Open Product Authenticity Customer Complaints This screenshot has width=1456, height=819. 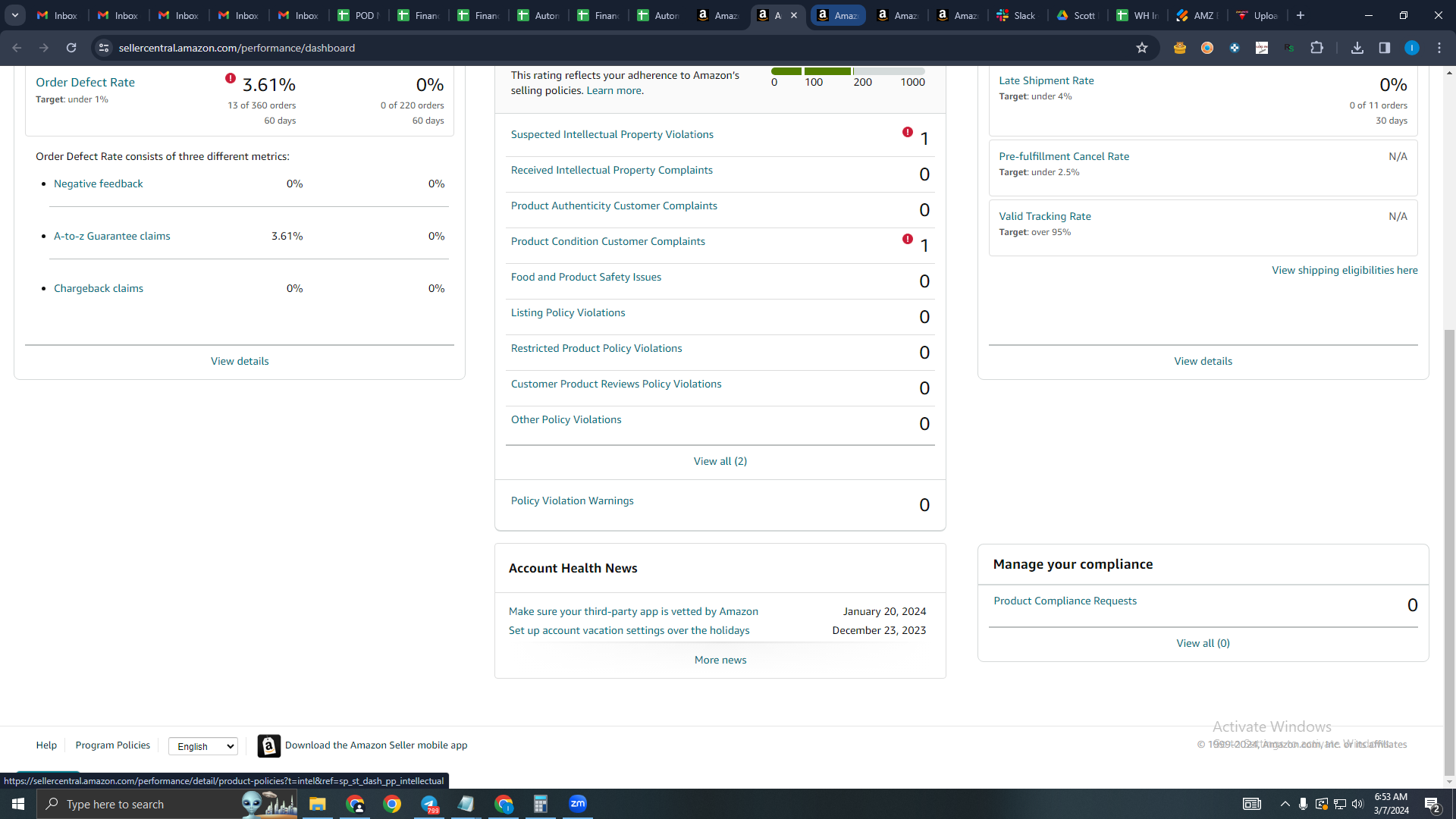tap(614, 206)
